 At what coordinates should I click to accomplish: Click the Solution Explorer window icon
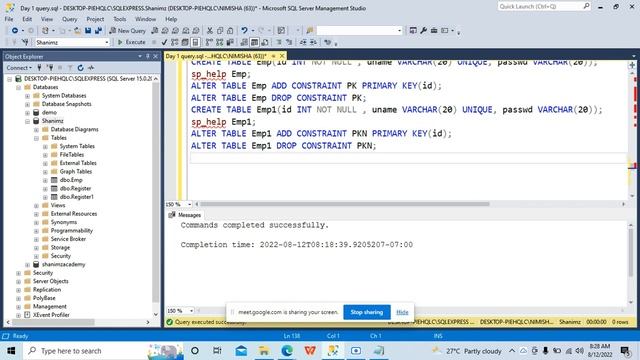(x=413, y=31)
